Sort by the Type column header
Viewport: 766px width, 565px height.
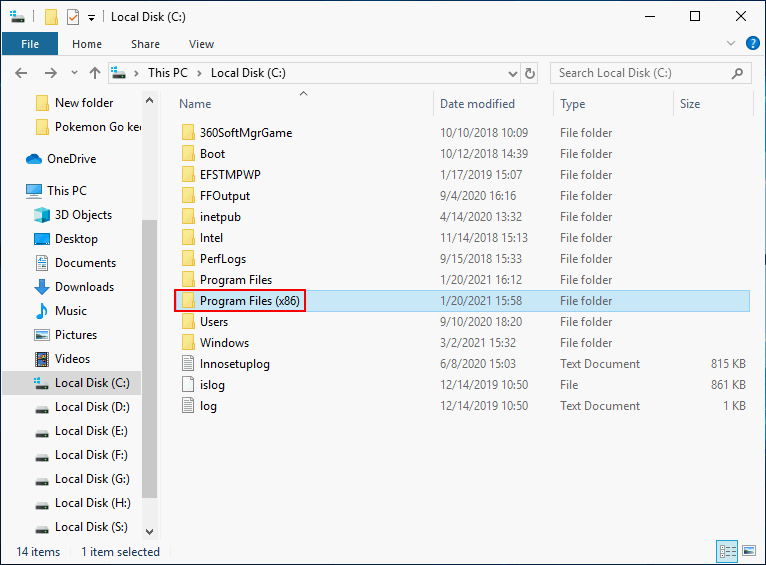tap(573, 104)
